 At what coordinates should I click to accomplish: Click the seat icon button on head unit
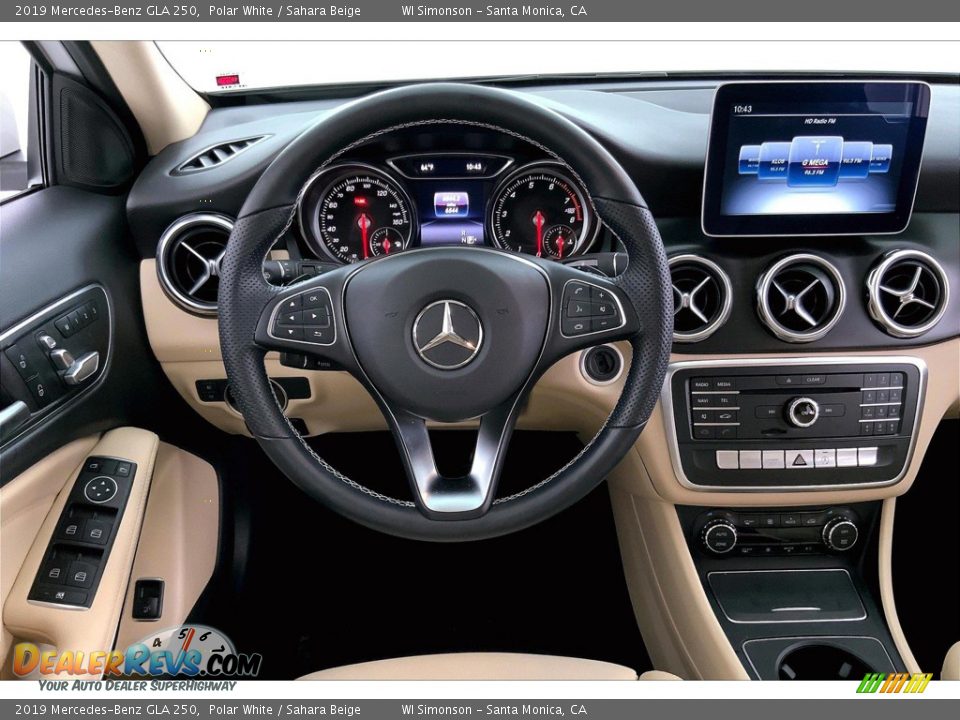click(704, 416)
